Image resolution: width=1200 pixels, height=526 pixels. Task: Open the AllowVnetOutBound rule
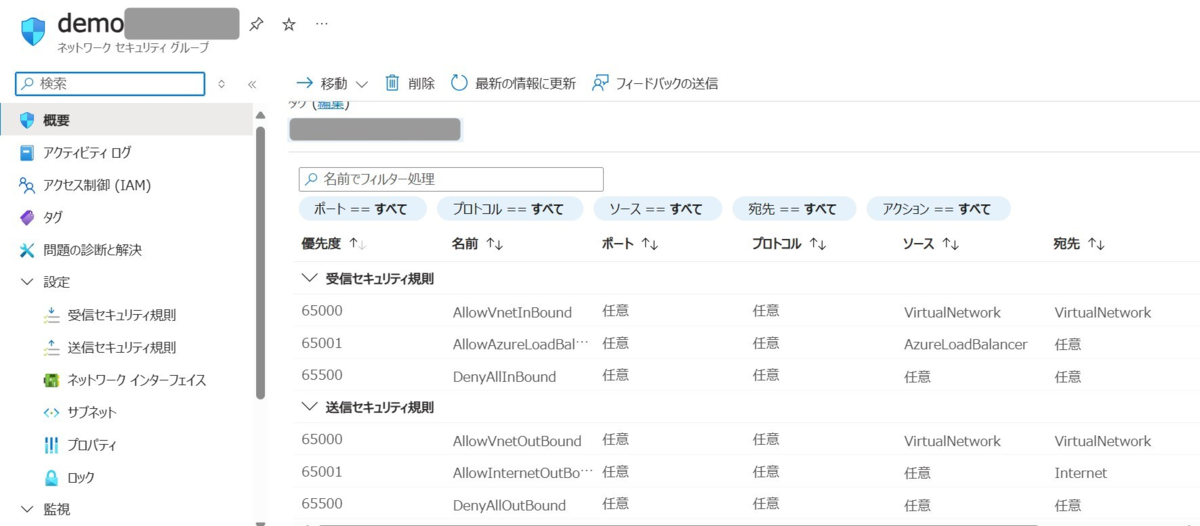coord(517,441)
